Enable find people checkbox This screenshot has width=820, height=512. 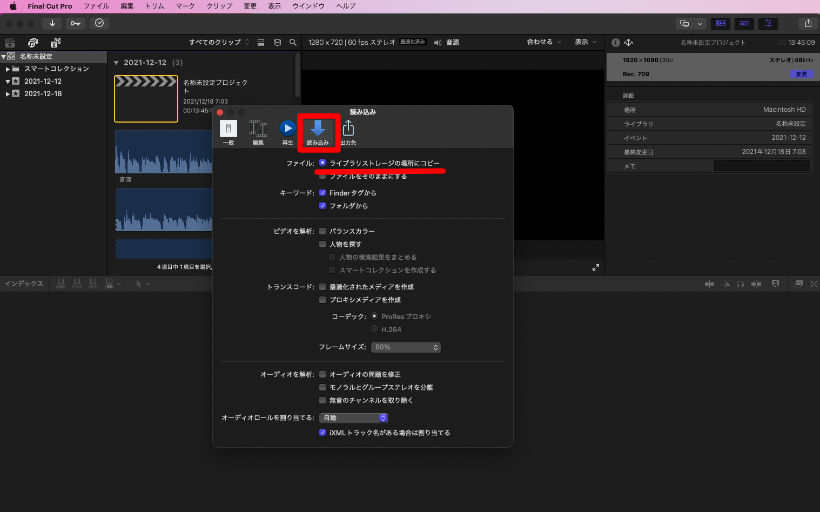[x=322, y=244]
